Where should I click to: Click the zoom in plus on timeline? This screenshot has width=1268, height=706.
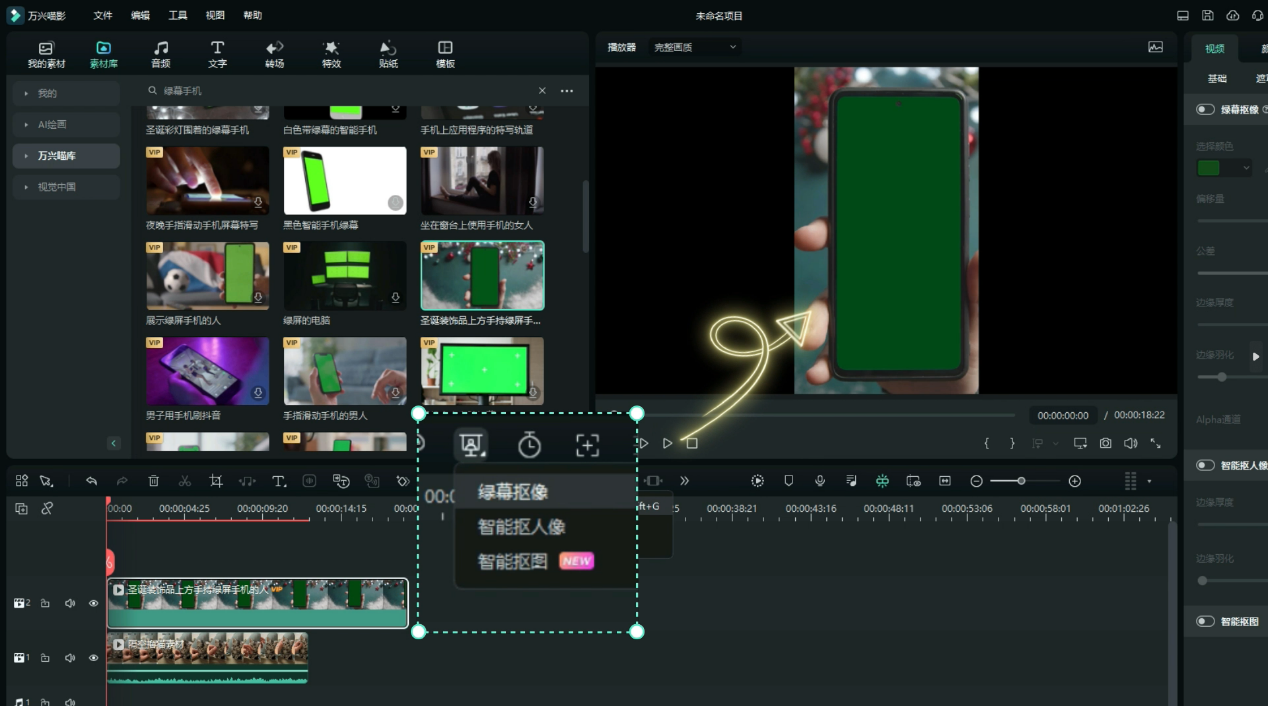coord(1075,481)
